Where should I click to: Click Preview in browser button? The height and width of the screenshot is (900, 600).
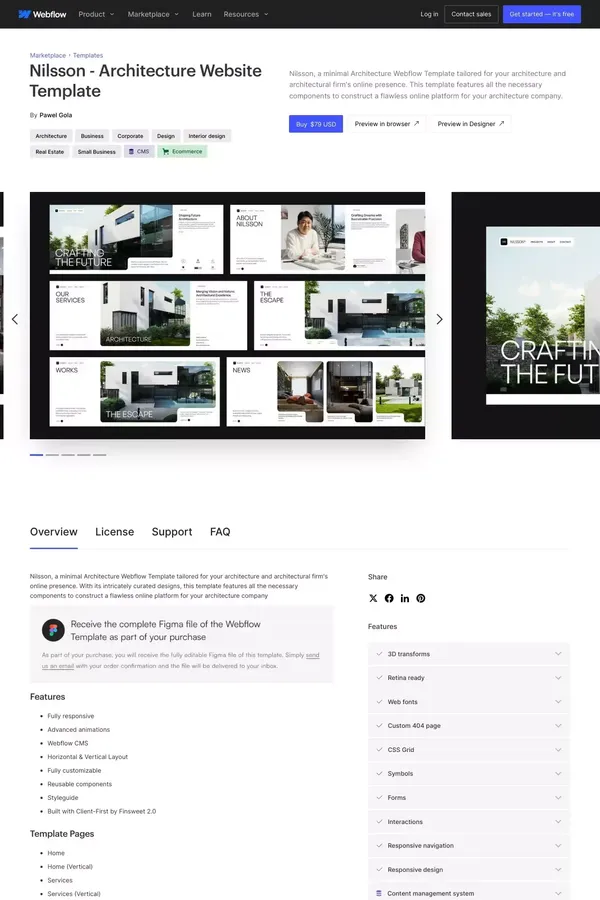(x=386, y=124)
